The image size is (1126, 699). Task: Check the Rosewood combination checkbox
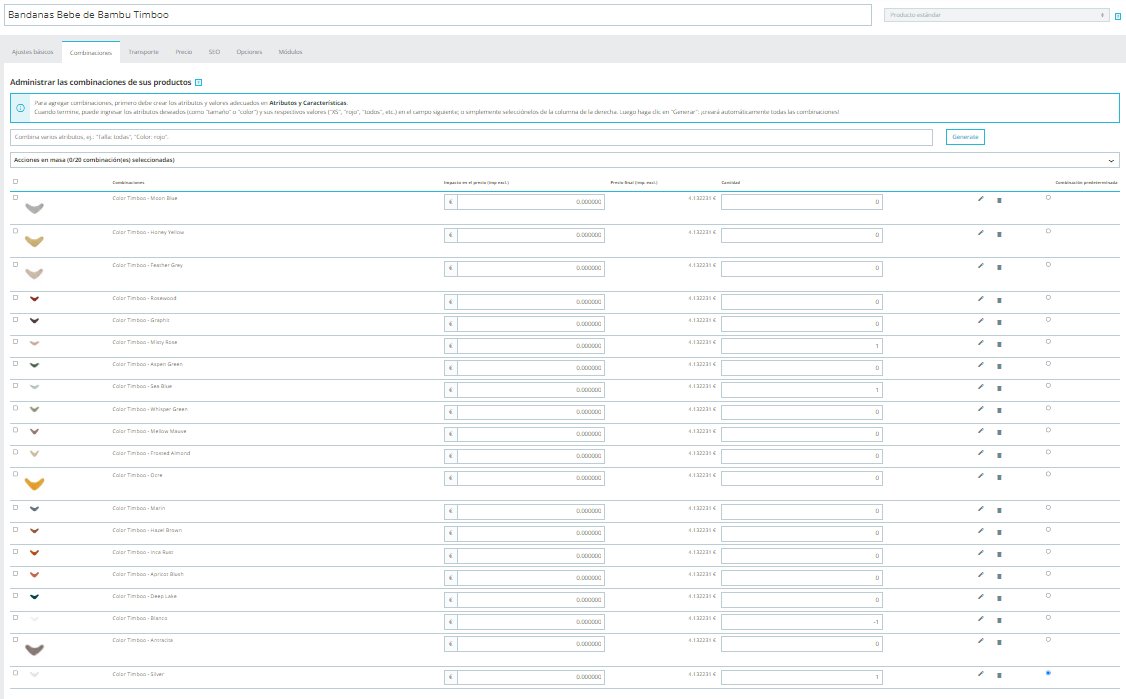point(16,297)
